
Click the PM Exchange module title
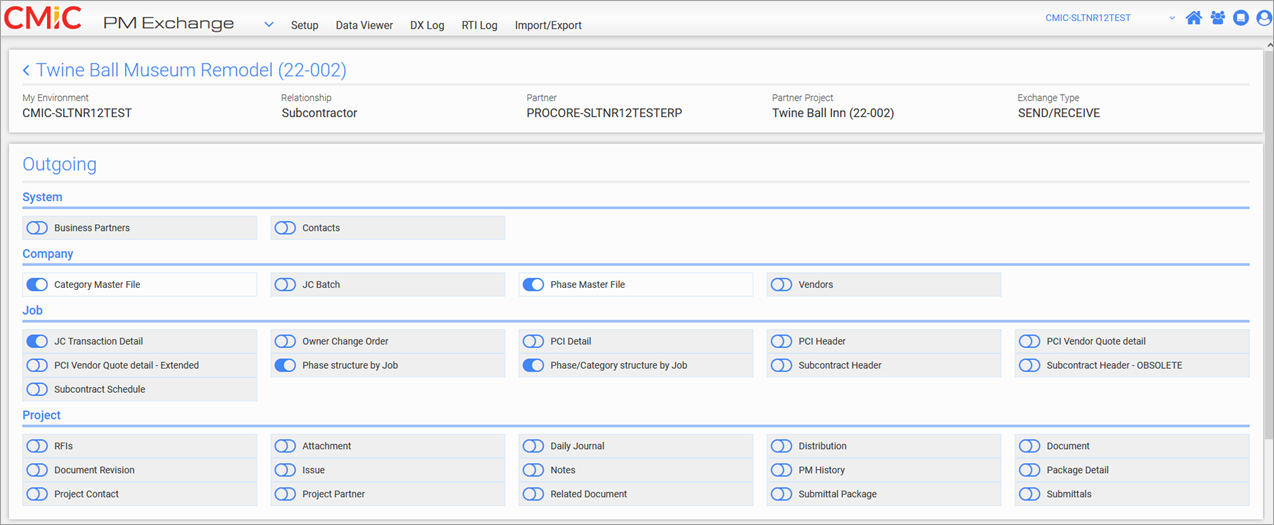[x=169, y=23]
